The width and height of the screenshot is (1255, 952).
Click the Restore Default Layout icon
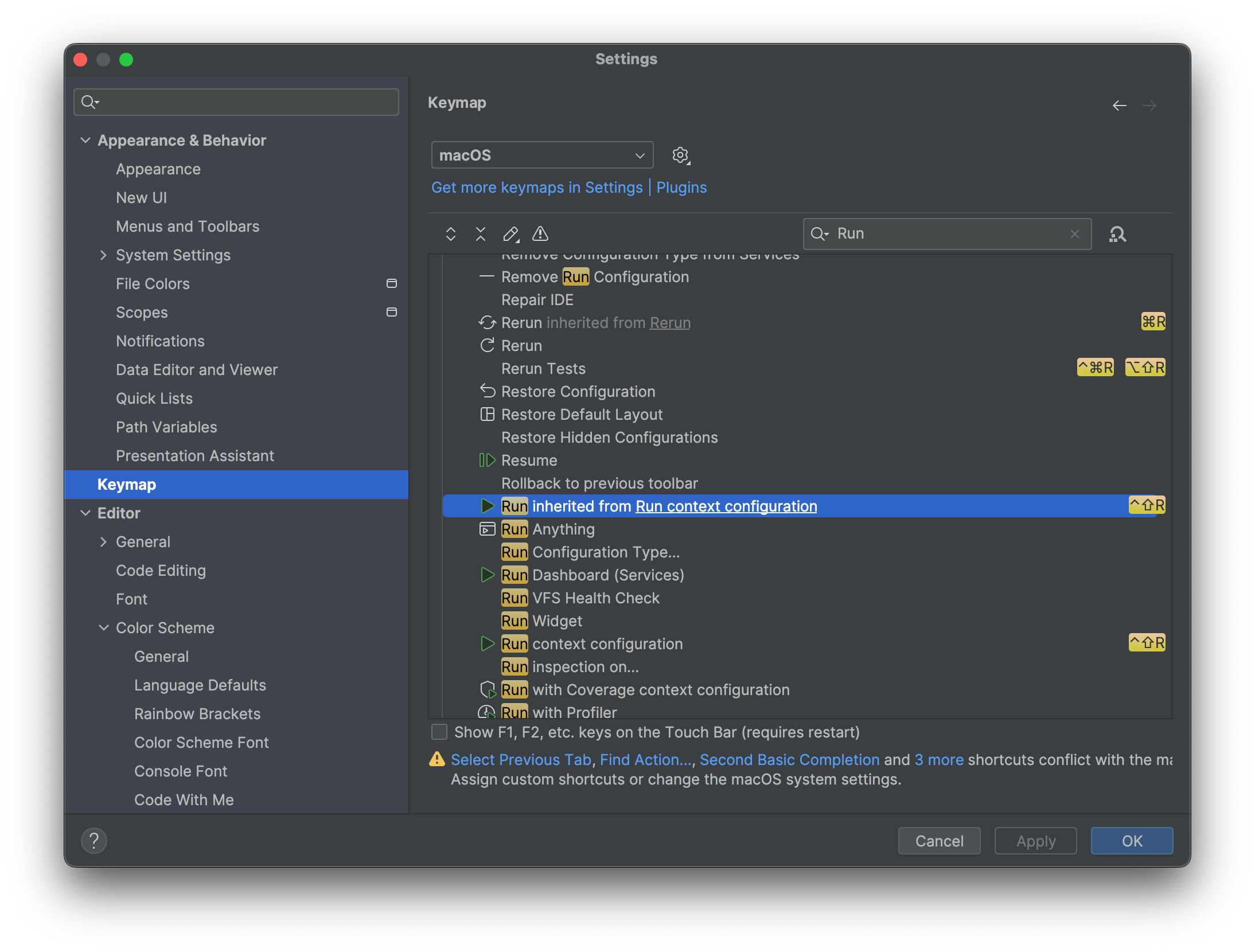(x=487, y=414)
